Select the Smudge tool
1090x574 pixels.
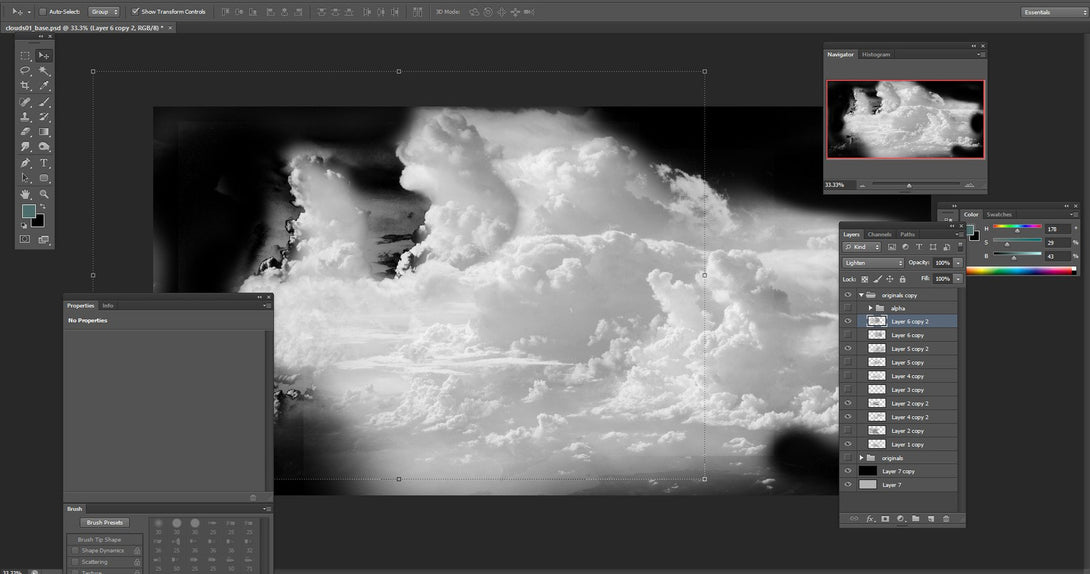pyautogui.click(x=25, y=147)
